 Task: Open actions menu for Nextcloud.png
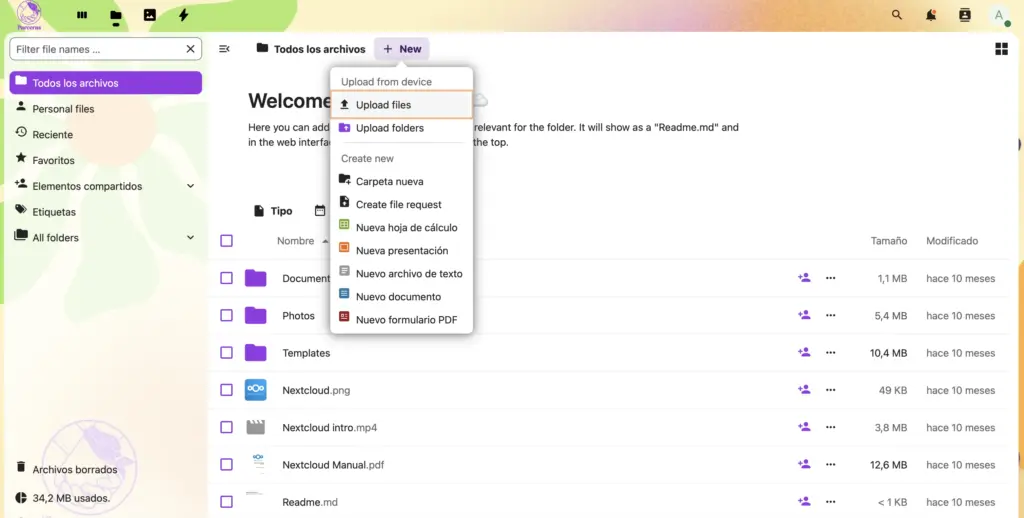pos(830,390)
